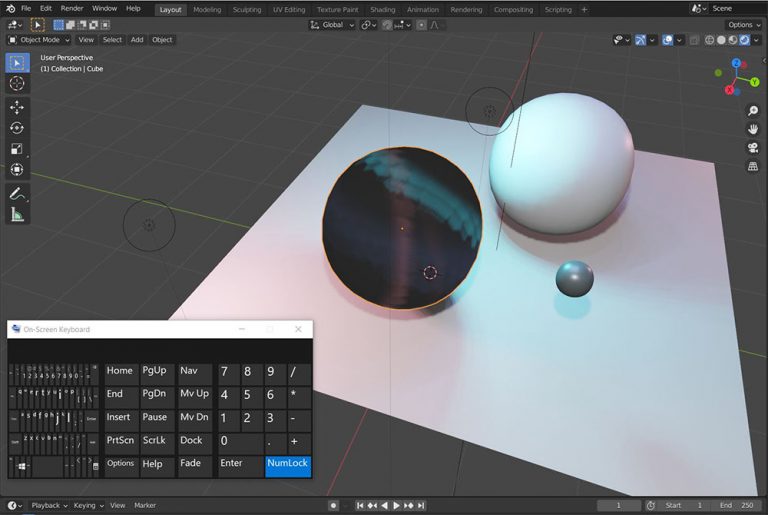Switch to the UV Editing workspace tab

tap(289, 9)
